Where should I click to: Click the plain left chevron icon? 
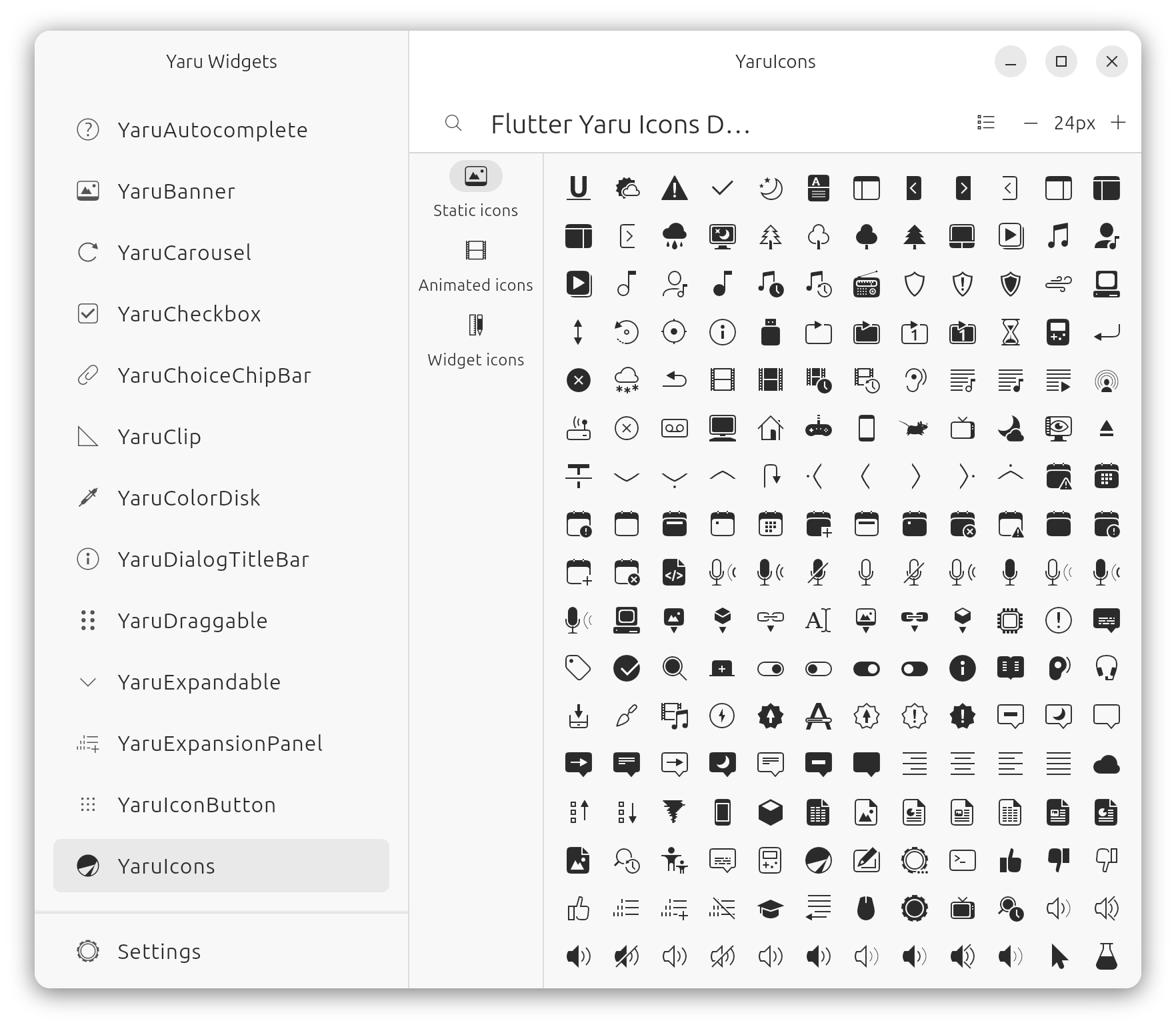point(867,476)
